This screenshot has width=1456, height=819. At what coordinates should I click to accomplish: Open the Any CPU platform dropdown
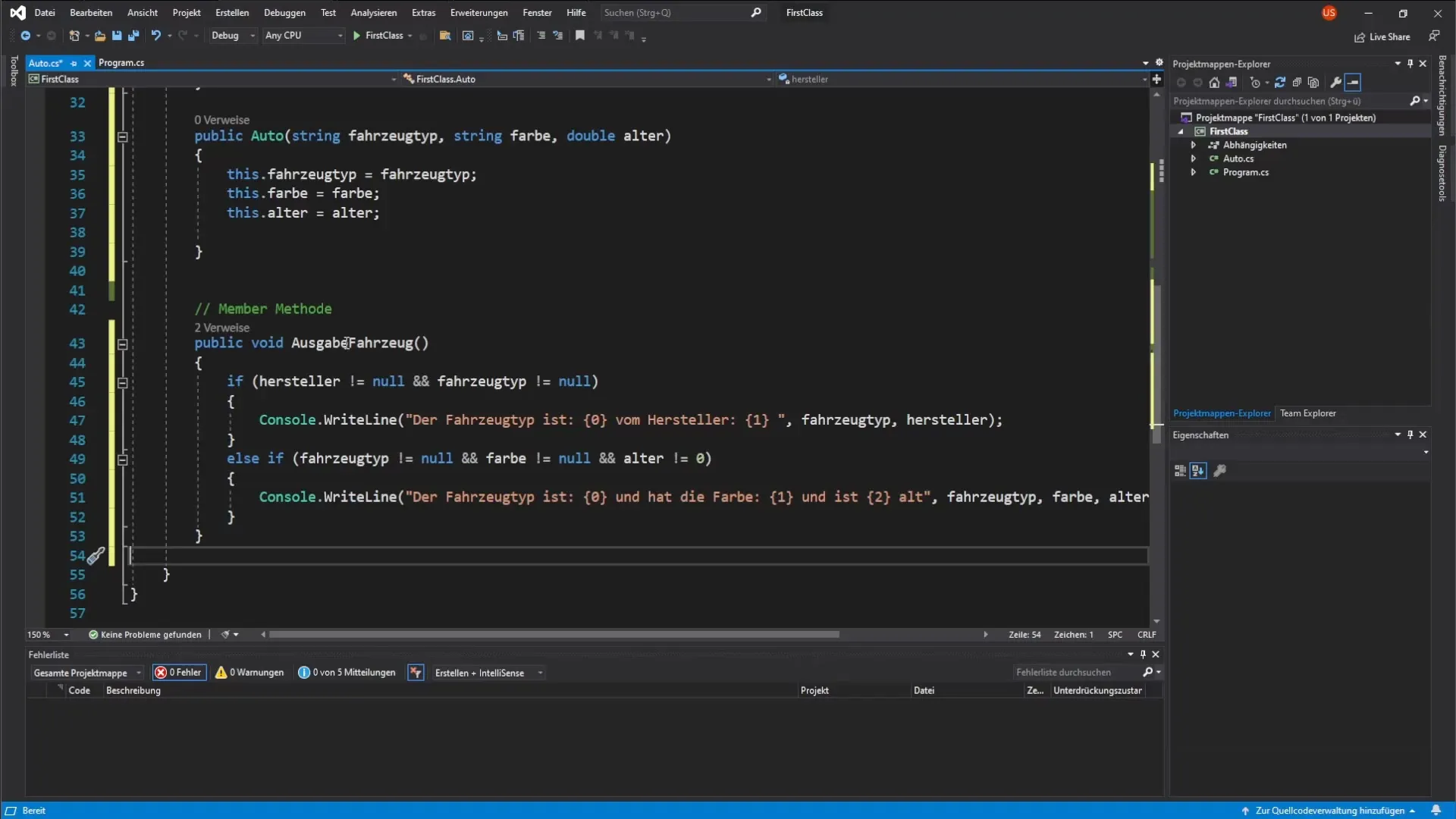pyautogui.click(x=303, y=36)
